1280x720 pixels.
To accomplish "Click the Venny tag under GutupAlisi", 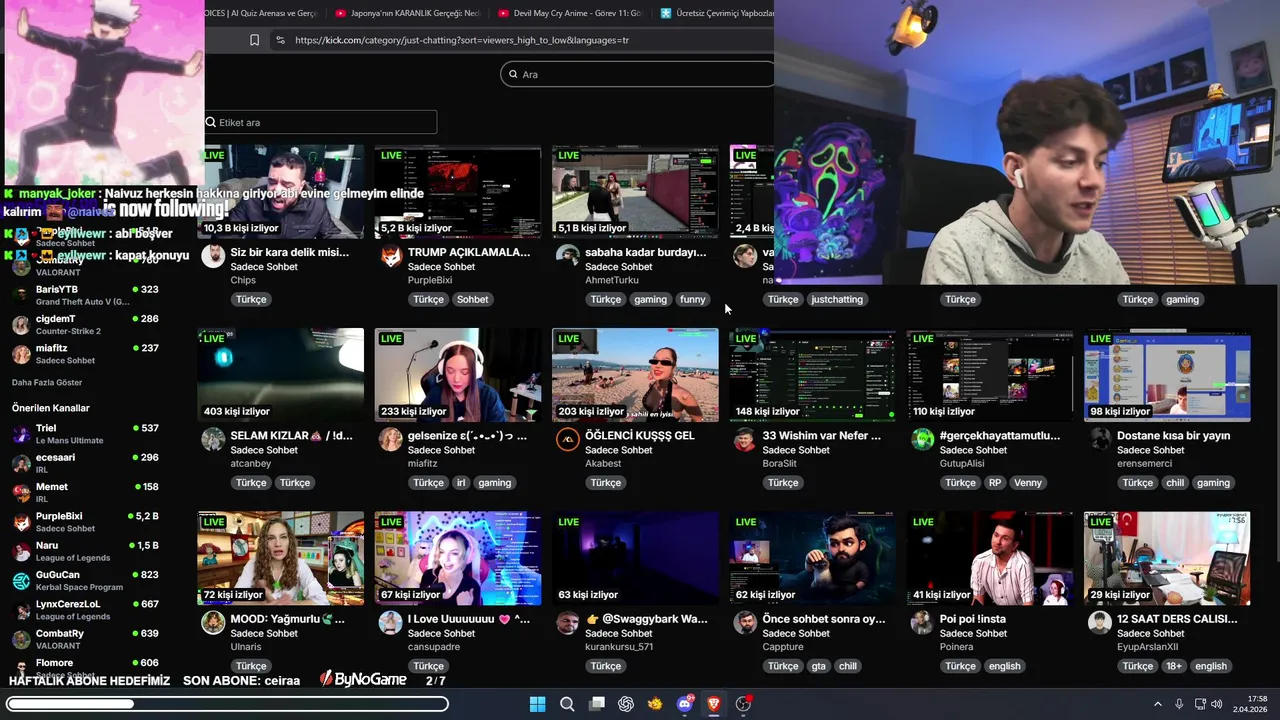I will [x=1027, y=482].
